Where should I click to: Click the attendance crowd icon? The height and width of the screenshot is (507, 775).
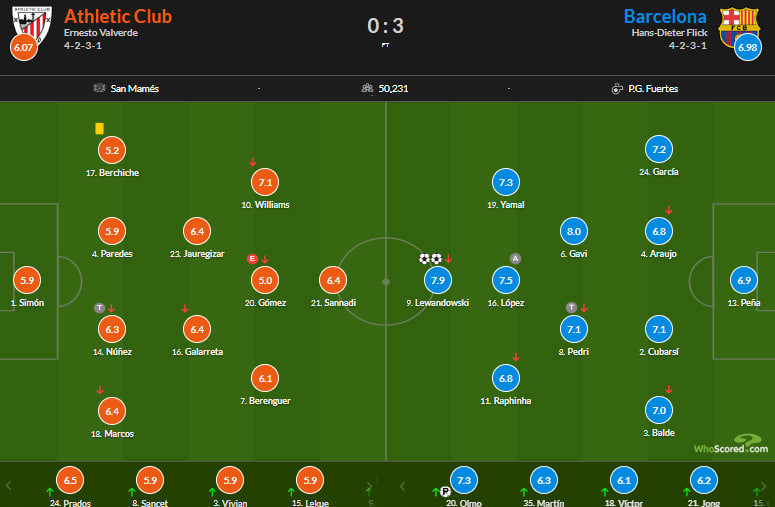367,88
